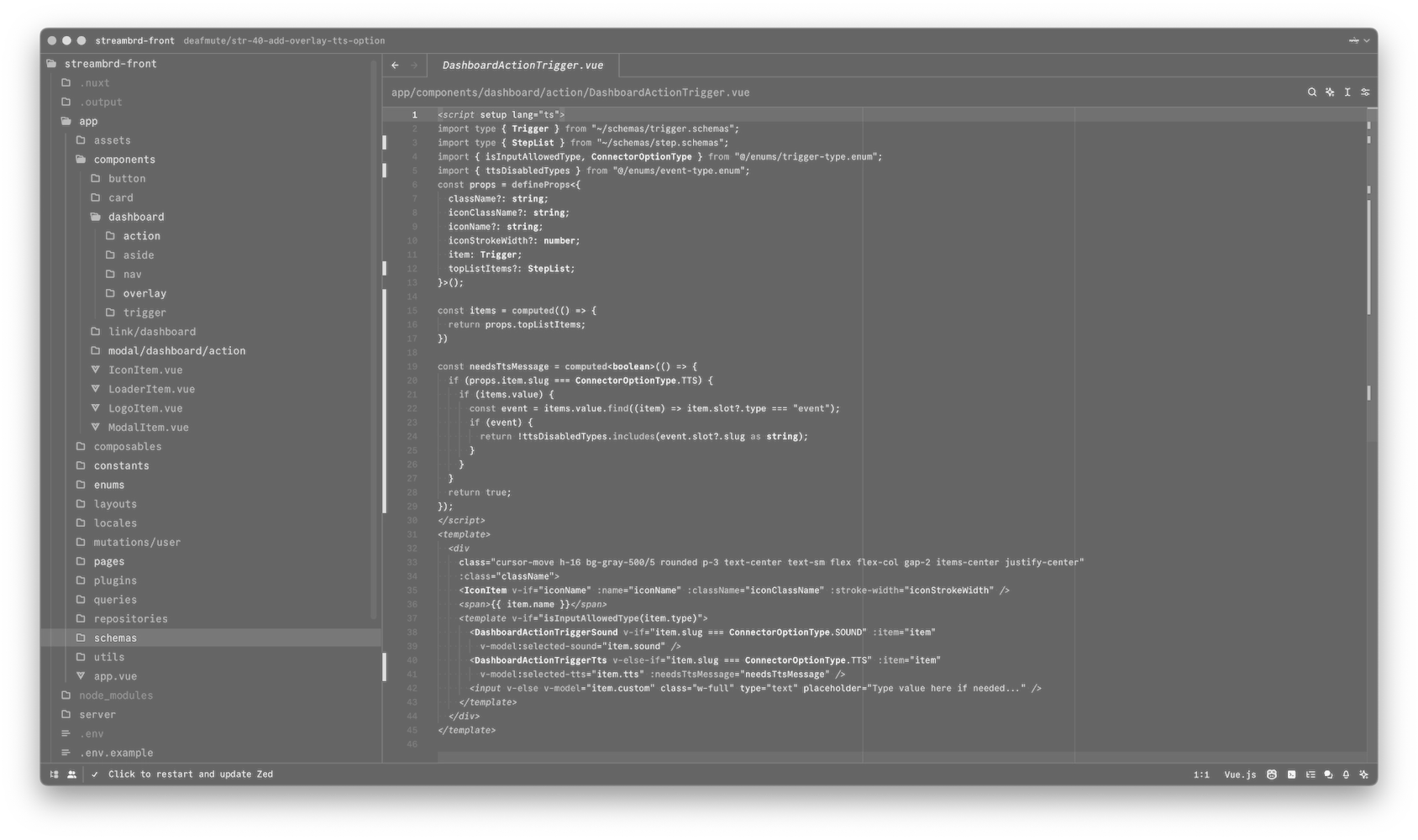The height and width of the screenshot is (840, 1418).
Task: Open branch deafmute/str-40-add-overlay-tts-option
Action: click(284, 40)
